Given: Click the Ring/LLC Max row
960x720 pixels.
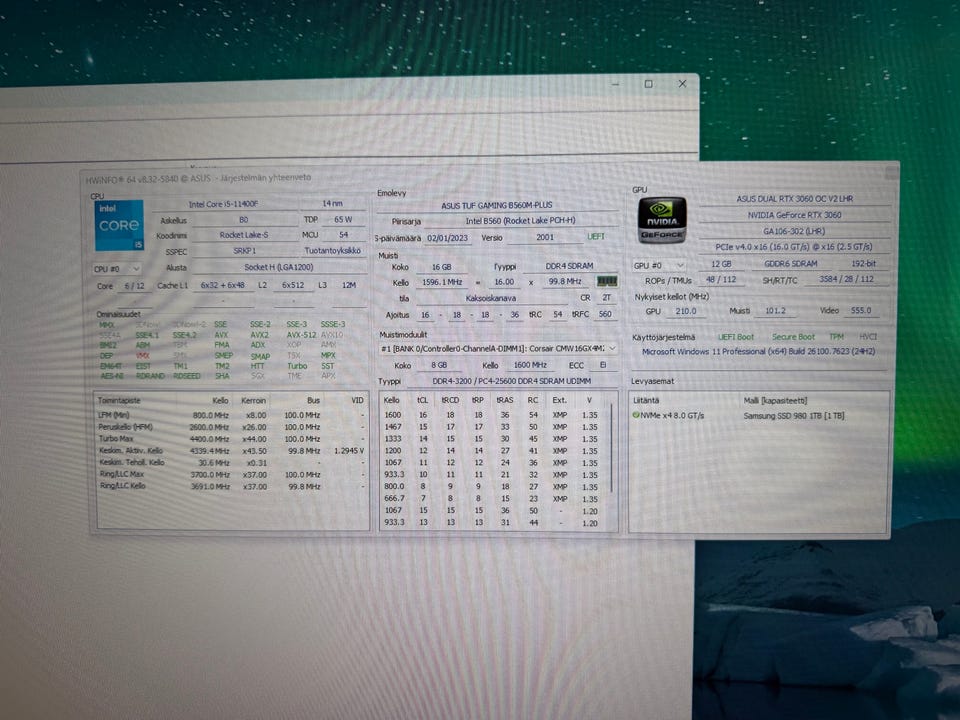Looking at the screenshot, I should click(231, 474).
